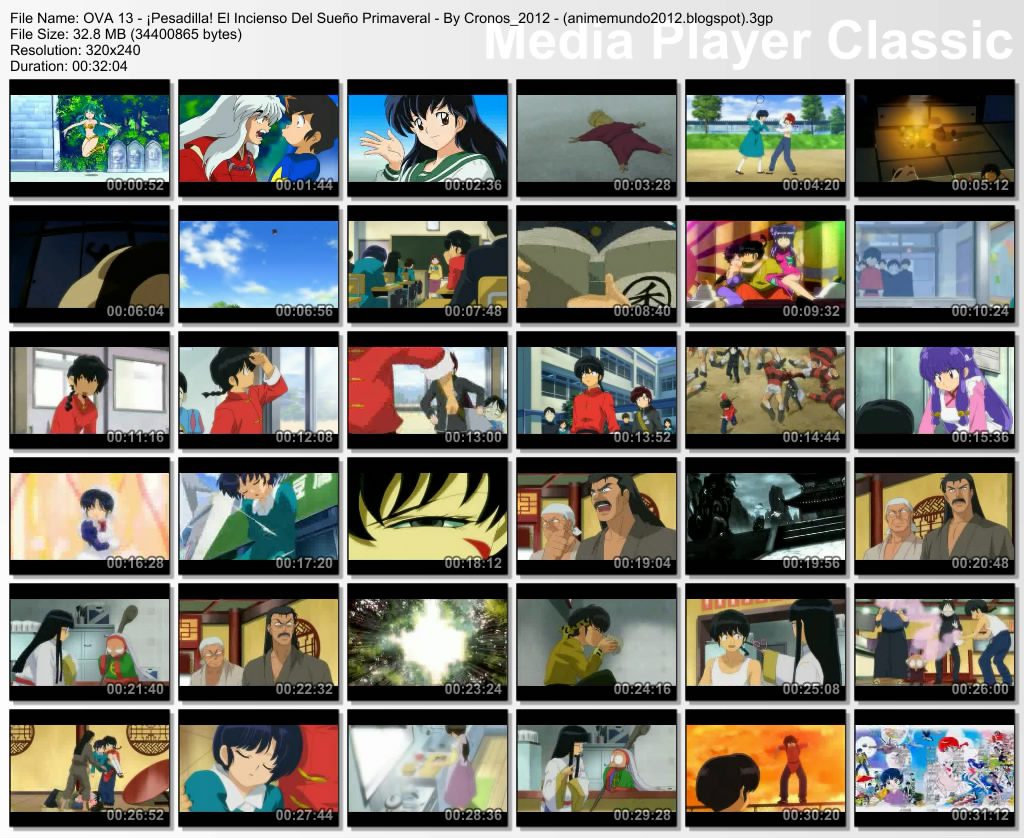This screenshot has width=1024, height=838.
Task: Open the thumbnail at 00:09:32
Action: (x=765, y=264)
